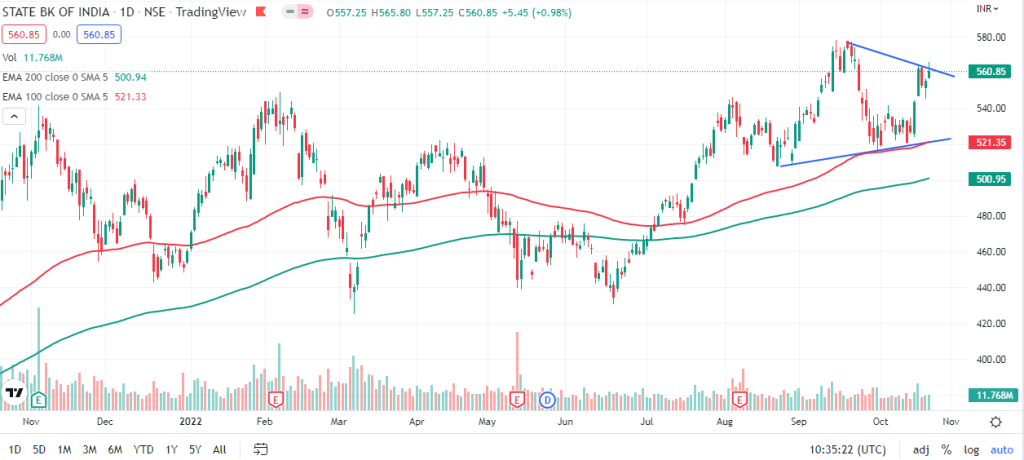This screenshot has width=1024, height=460.
Task: Select the EMA 200 indicator legend
Action: (x=60, y=76)
